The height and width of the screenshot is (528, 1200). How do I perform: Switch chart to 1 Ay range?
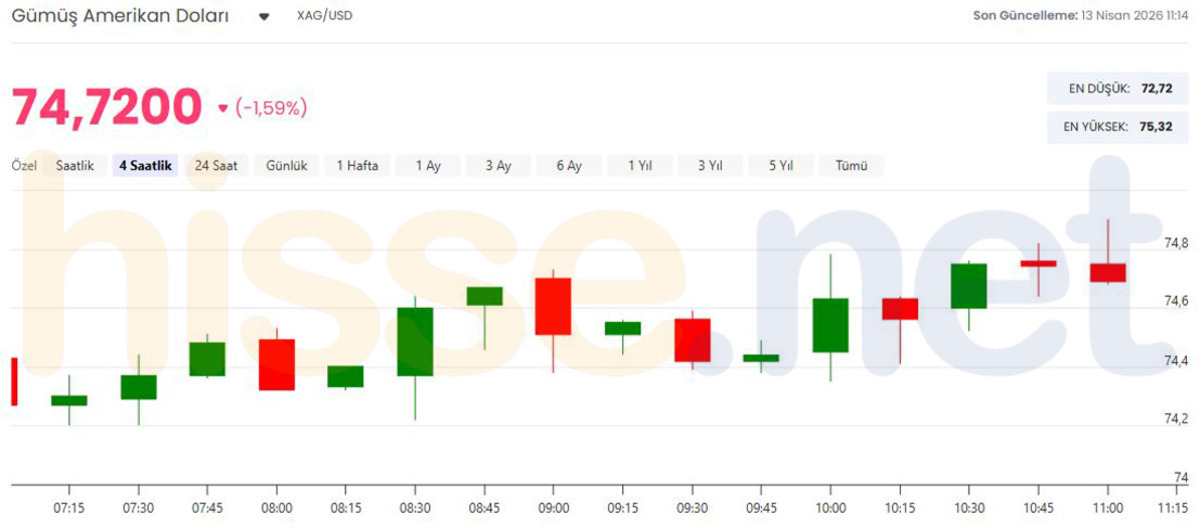428,166
